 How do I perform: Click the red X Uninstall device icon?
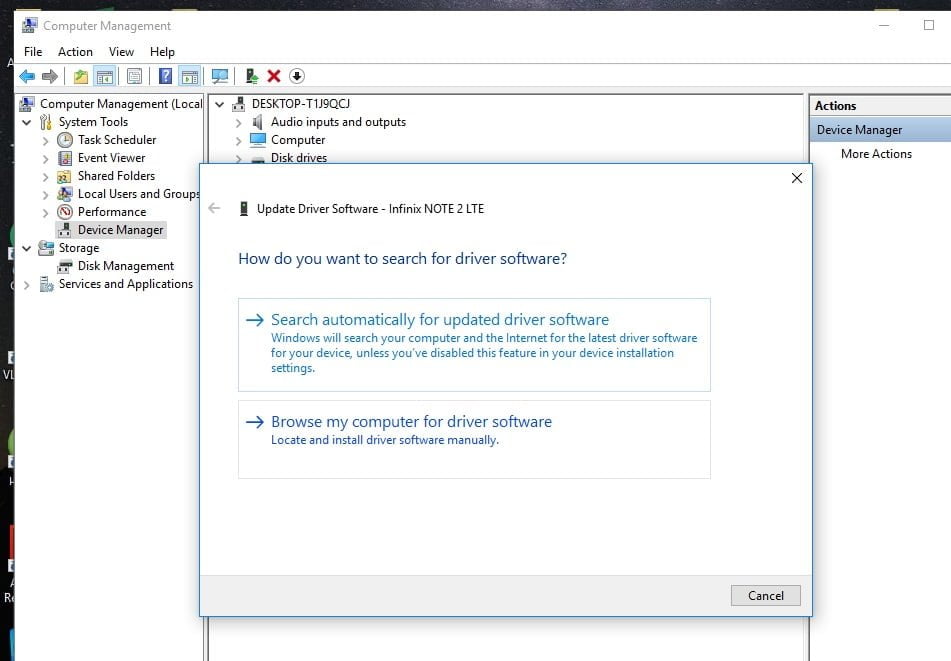274,76
